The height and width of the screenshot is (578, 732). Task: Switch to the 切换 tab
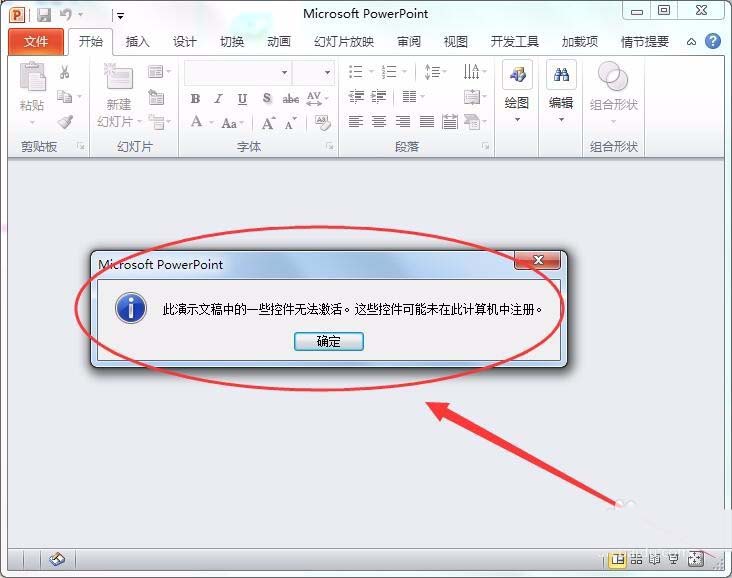point(232,42)
